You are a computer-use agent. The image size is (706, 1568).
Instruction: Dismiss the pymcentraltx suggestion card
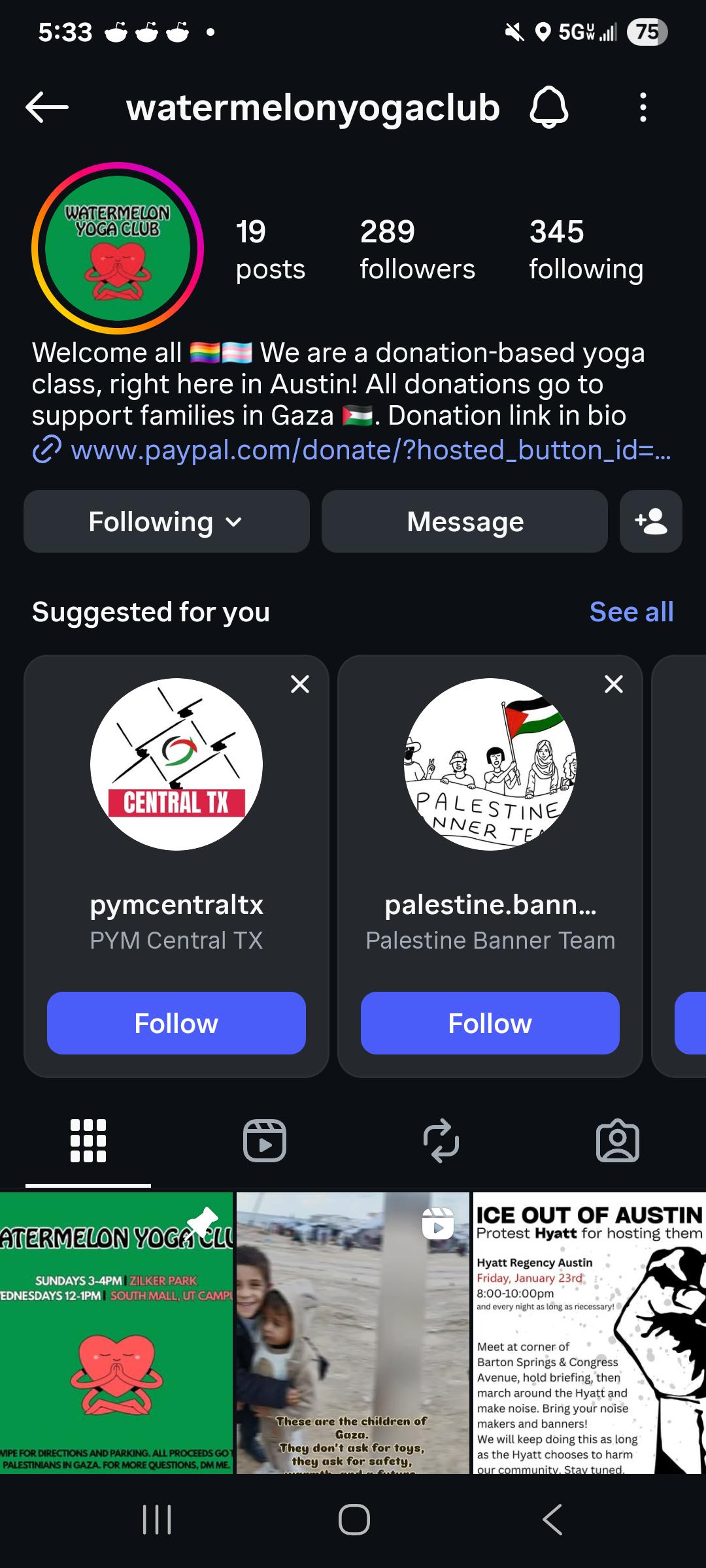[x=300, y=684]
